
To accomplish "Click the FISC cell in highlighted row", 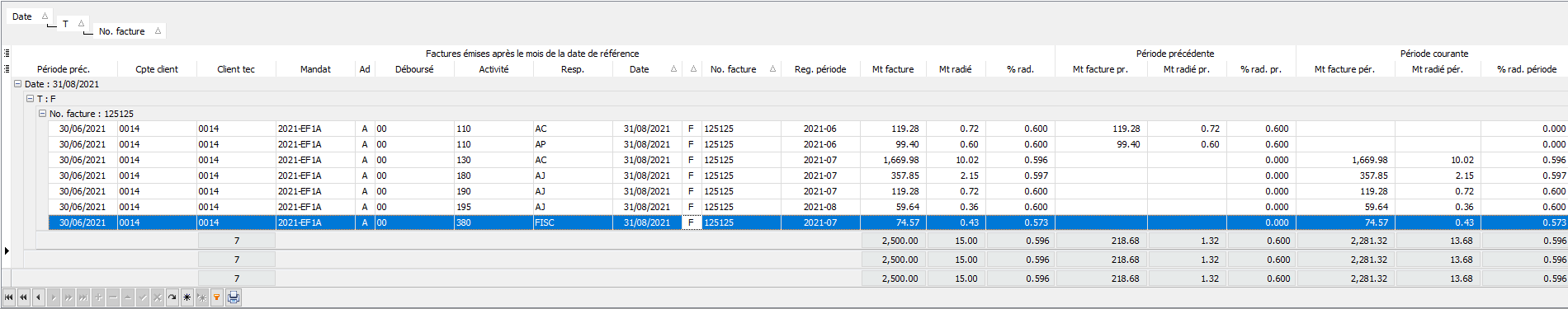I will click(x=573, y=222).
